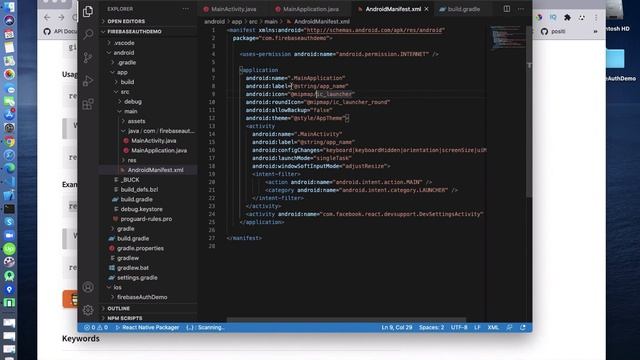Screen dimensions: 640x360
Task: Change encoding via UTF-8 status item
Action: tap(459, 327)
